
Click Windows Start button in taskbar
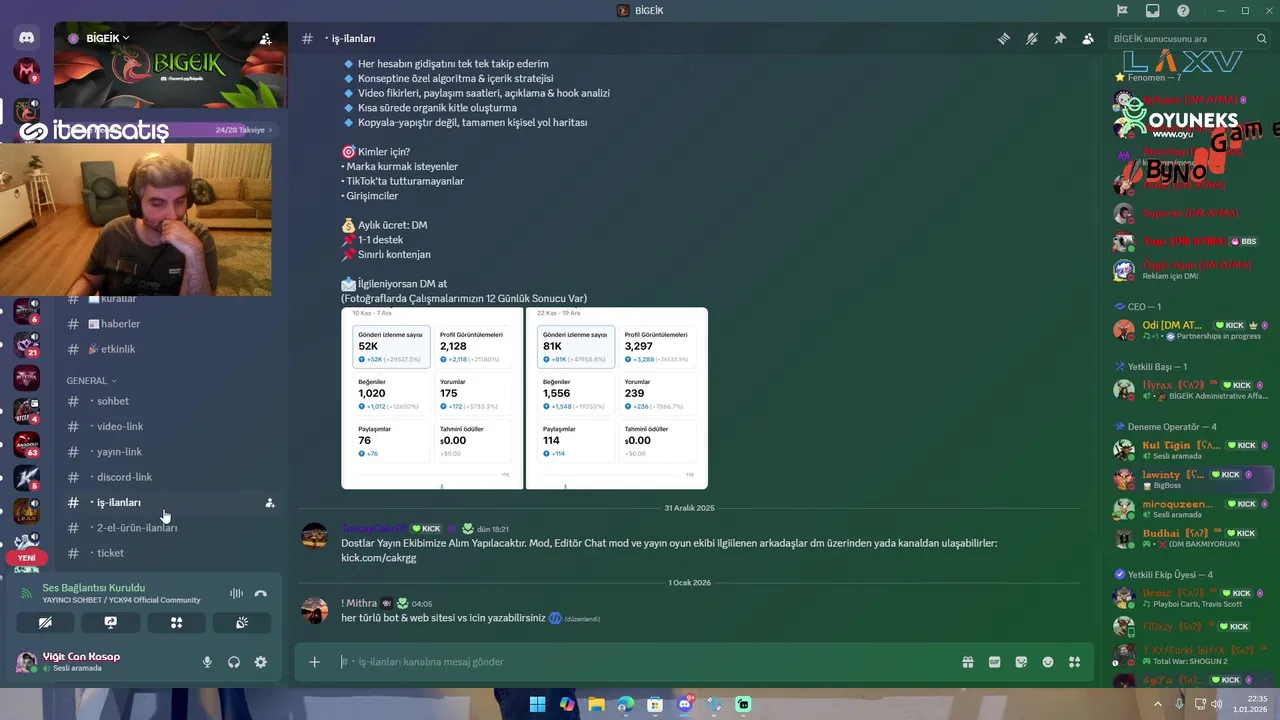[537, 704]
